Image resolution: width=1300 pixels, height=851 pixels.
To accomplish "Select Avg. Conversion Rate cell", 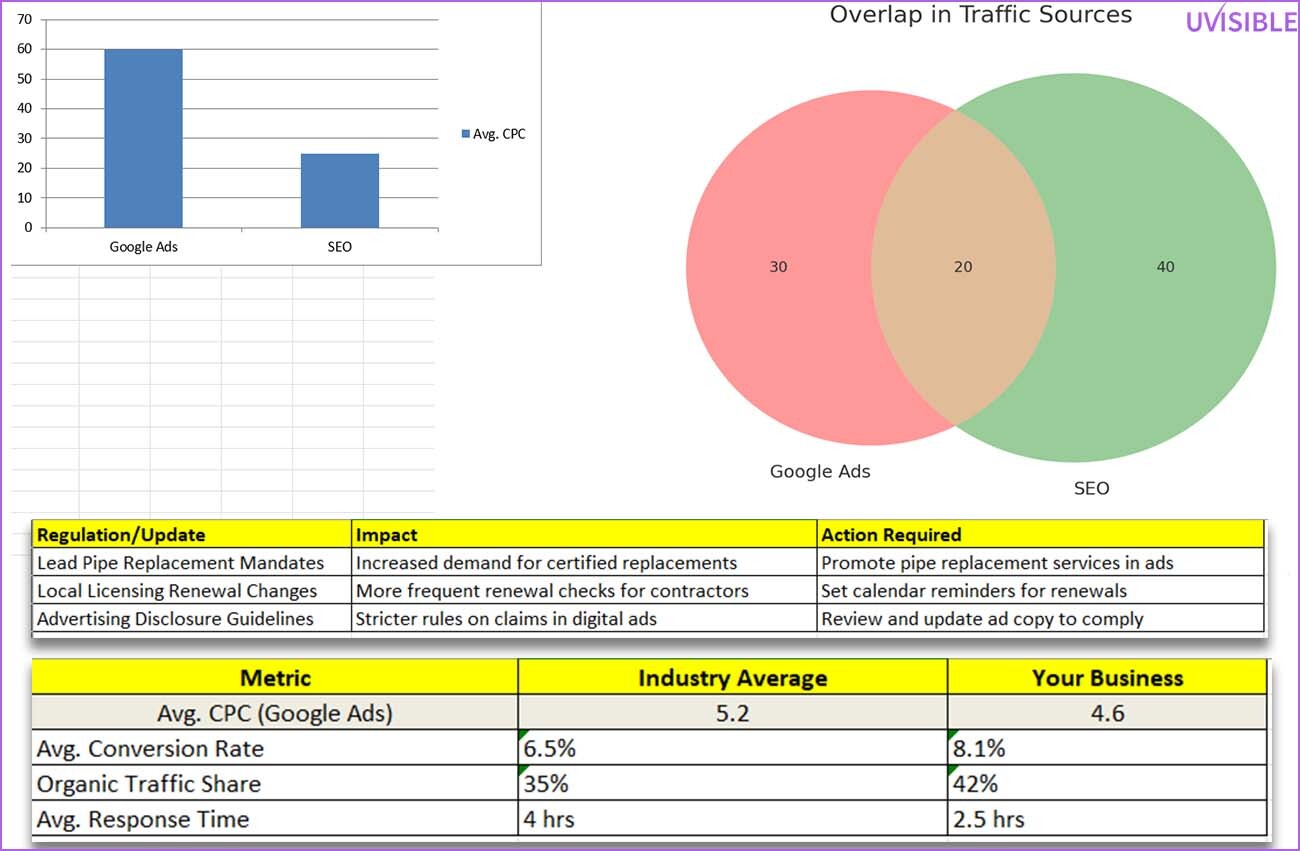I will tap(275, 748).
